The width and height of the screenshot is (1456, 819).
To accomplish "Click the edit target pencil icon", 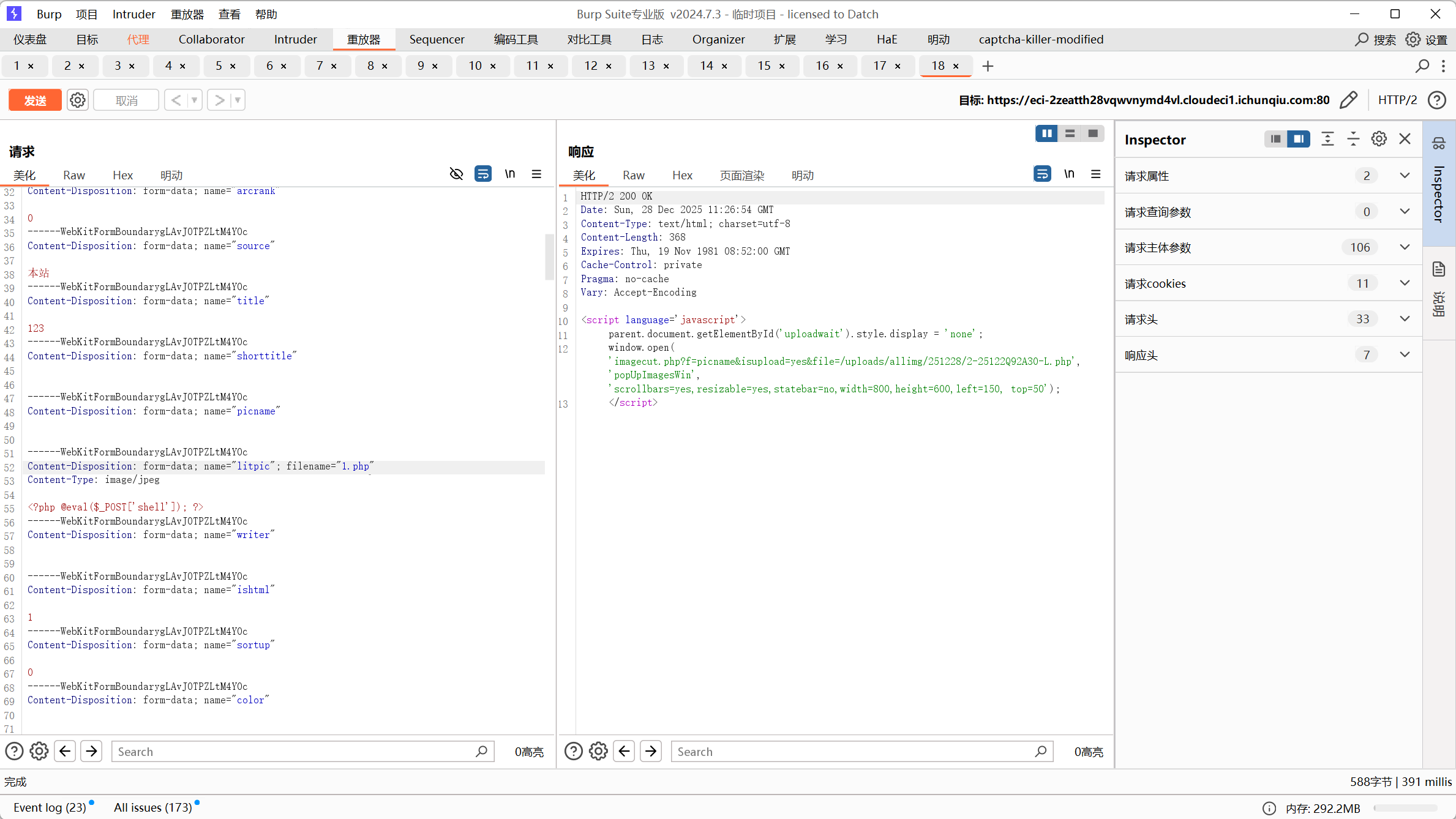I will pos(1348,100).
